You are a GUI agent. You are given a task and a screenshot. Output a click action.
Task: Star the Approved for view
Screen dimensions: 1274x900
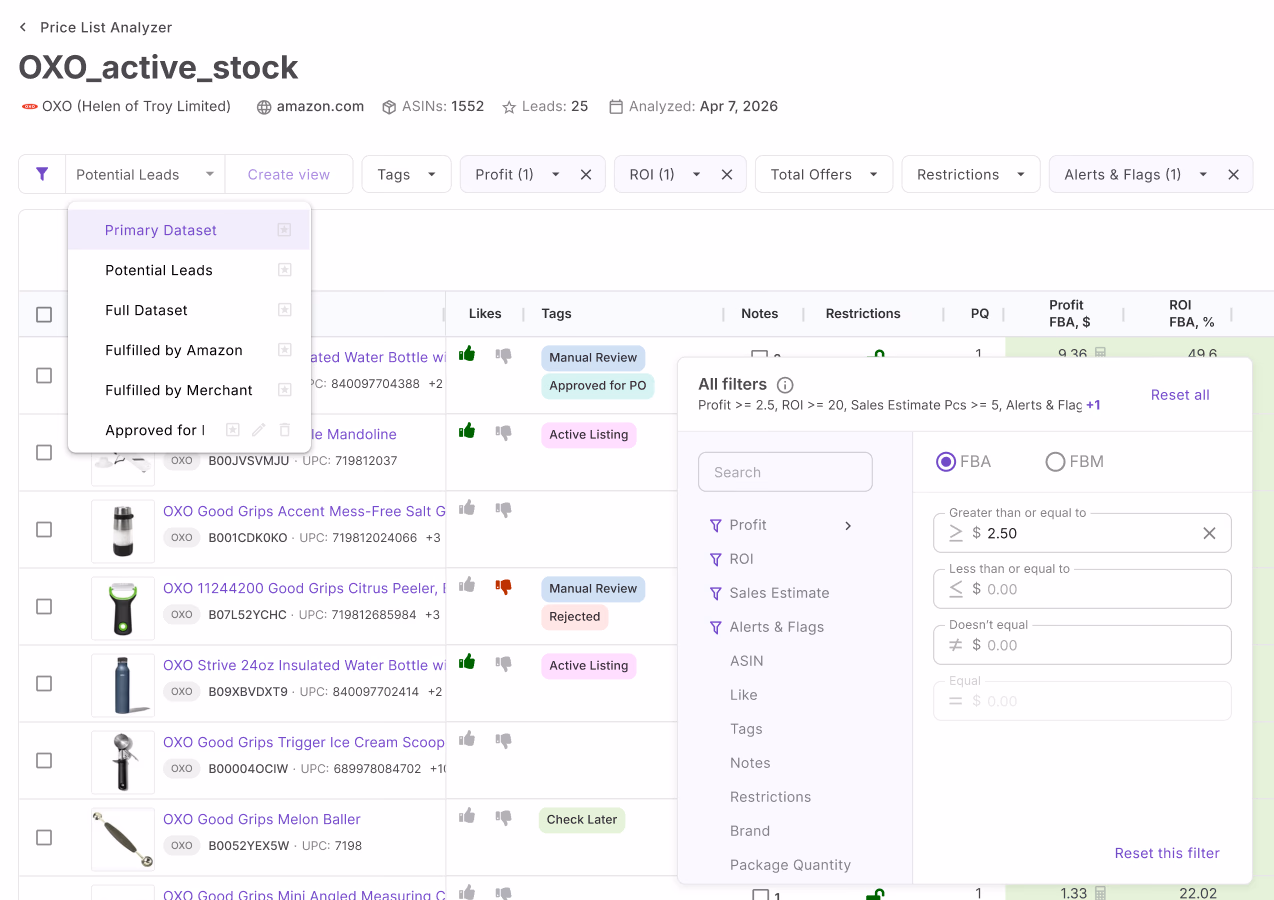coord(232,430)
